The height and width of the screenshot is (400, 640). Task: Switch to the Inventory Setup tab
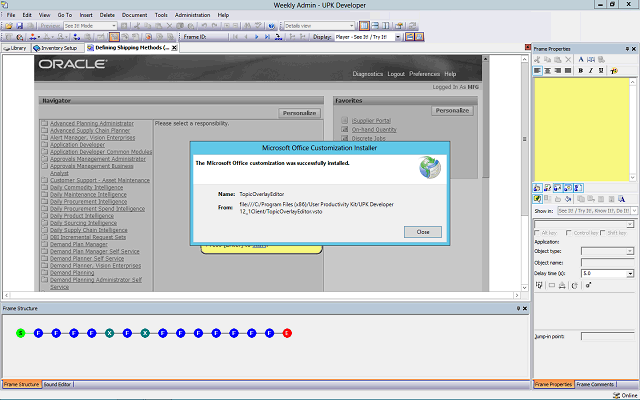click(56, 48)
